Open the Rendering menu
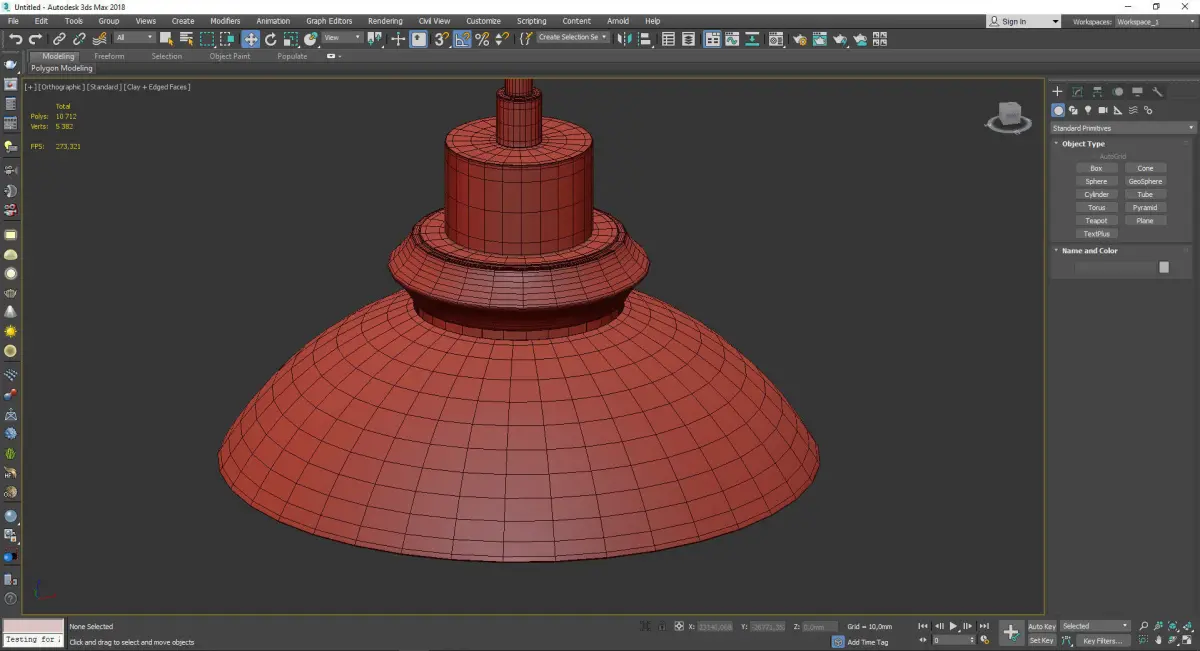This screenshot has width=1200, height=651. [x=385, y=21]
